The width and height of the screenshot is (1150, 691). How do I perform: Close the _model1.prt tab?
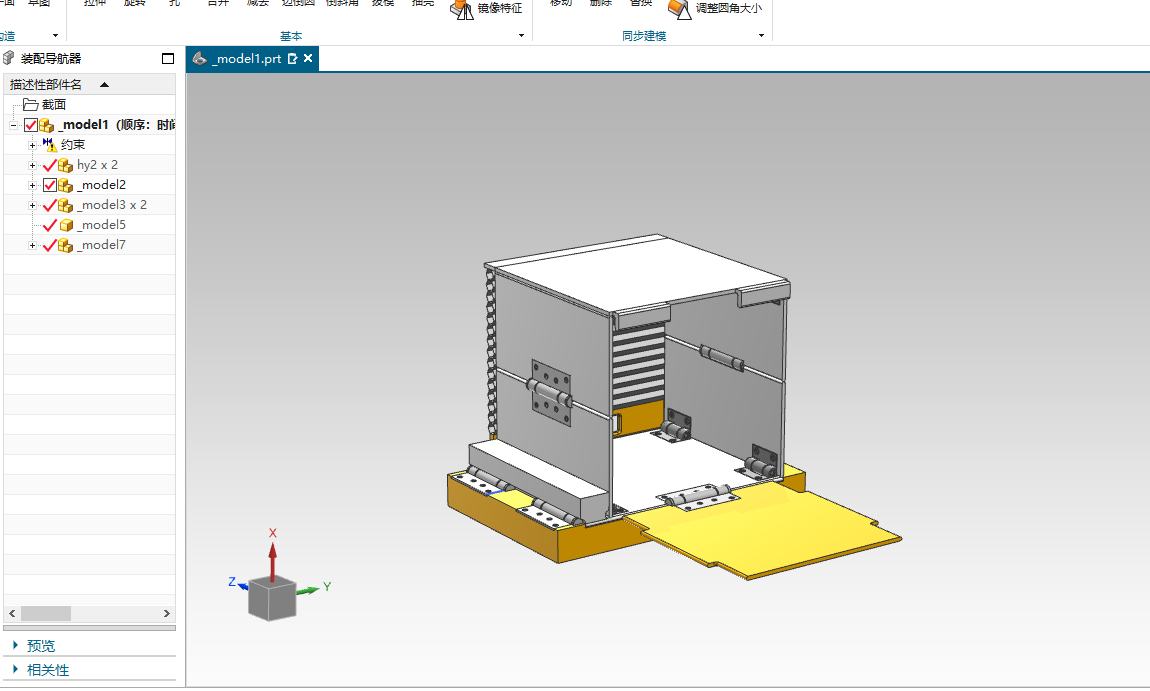pyautogui.click(x=308, y=58)
